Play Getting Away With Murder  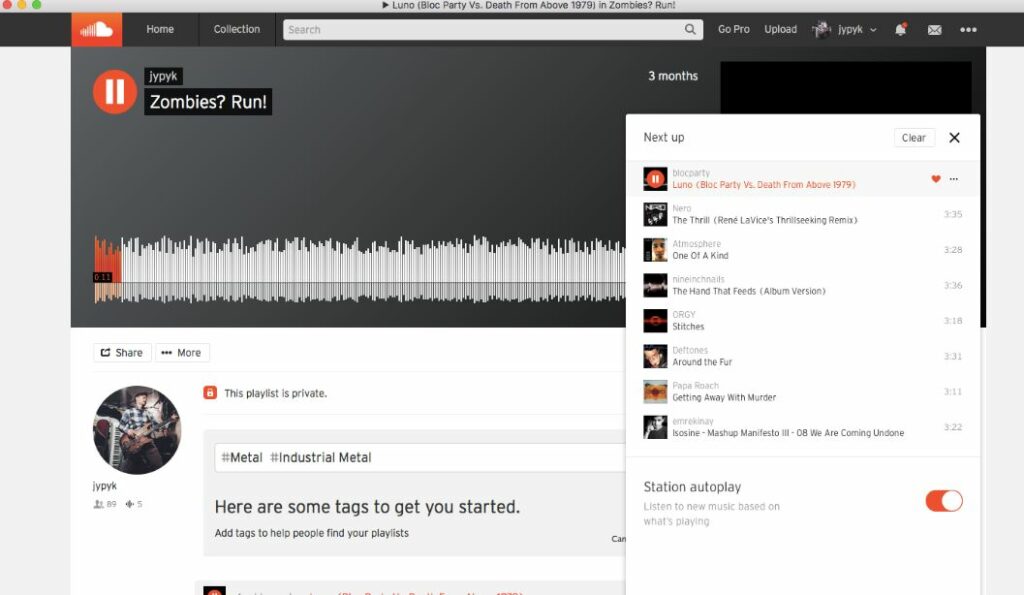coord(724,397)
